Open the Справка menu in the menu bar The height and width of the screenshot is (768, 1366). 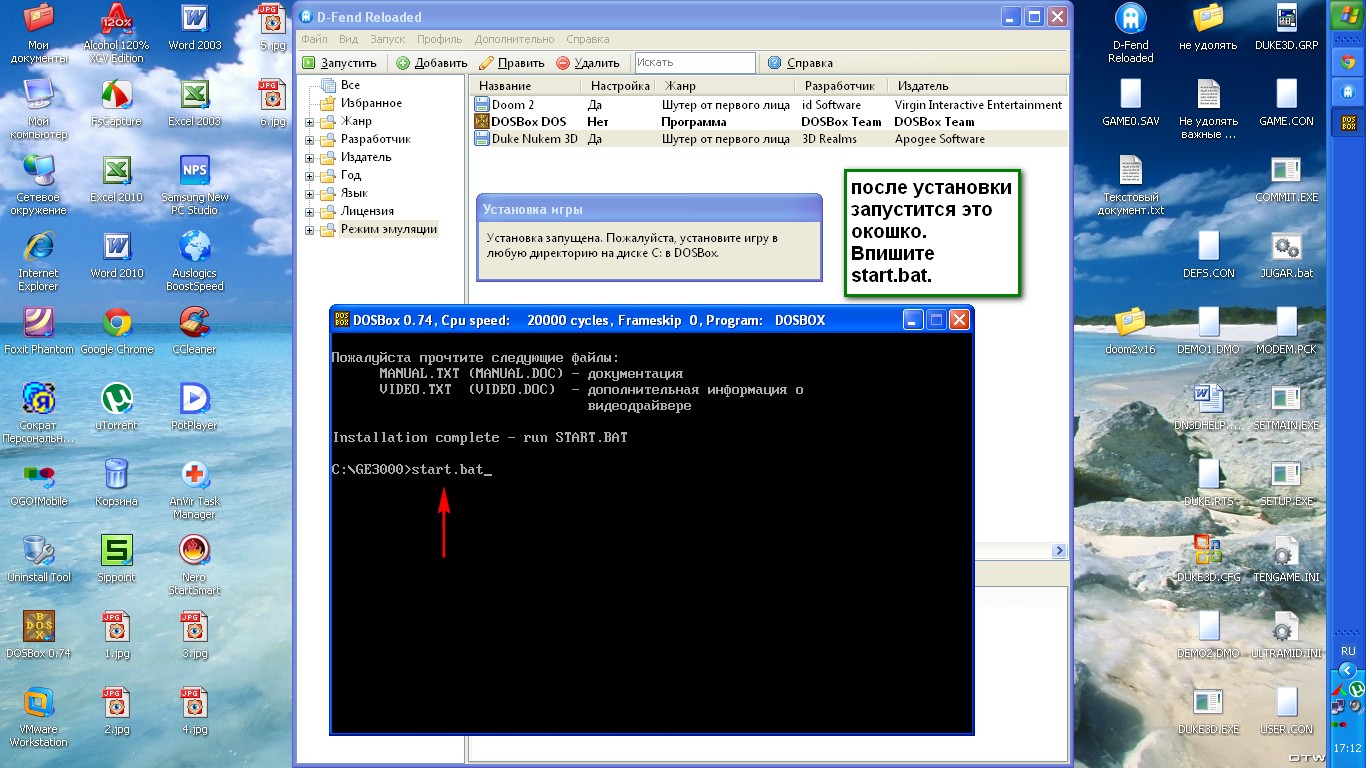pos(587,39)
